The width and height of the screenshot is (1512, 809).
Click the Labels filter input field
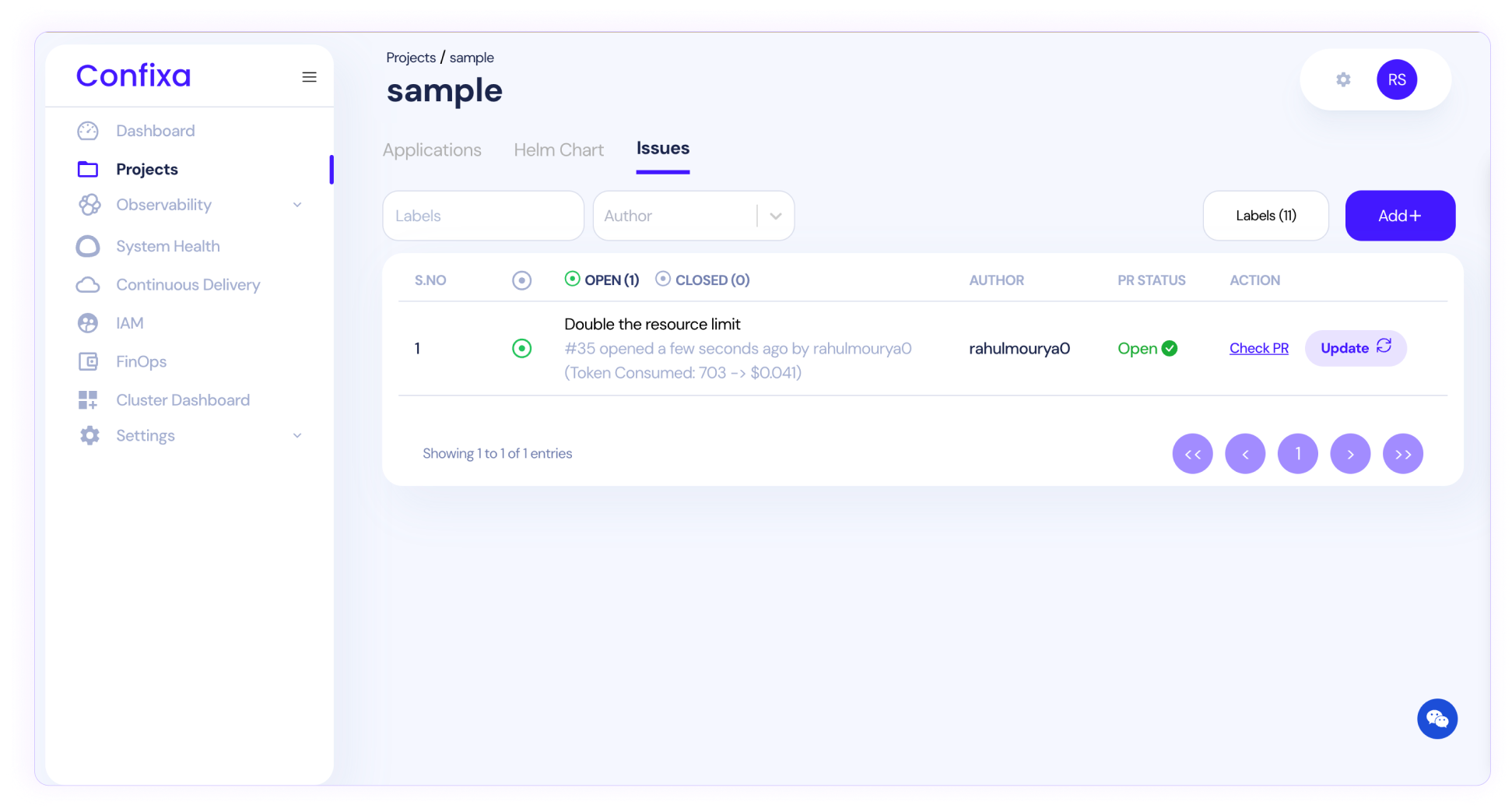(x=482, y=216)
